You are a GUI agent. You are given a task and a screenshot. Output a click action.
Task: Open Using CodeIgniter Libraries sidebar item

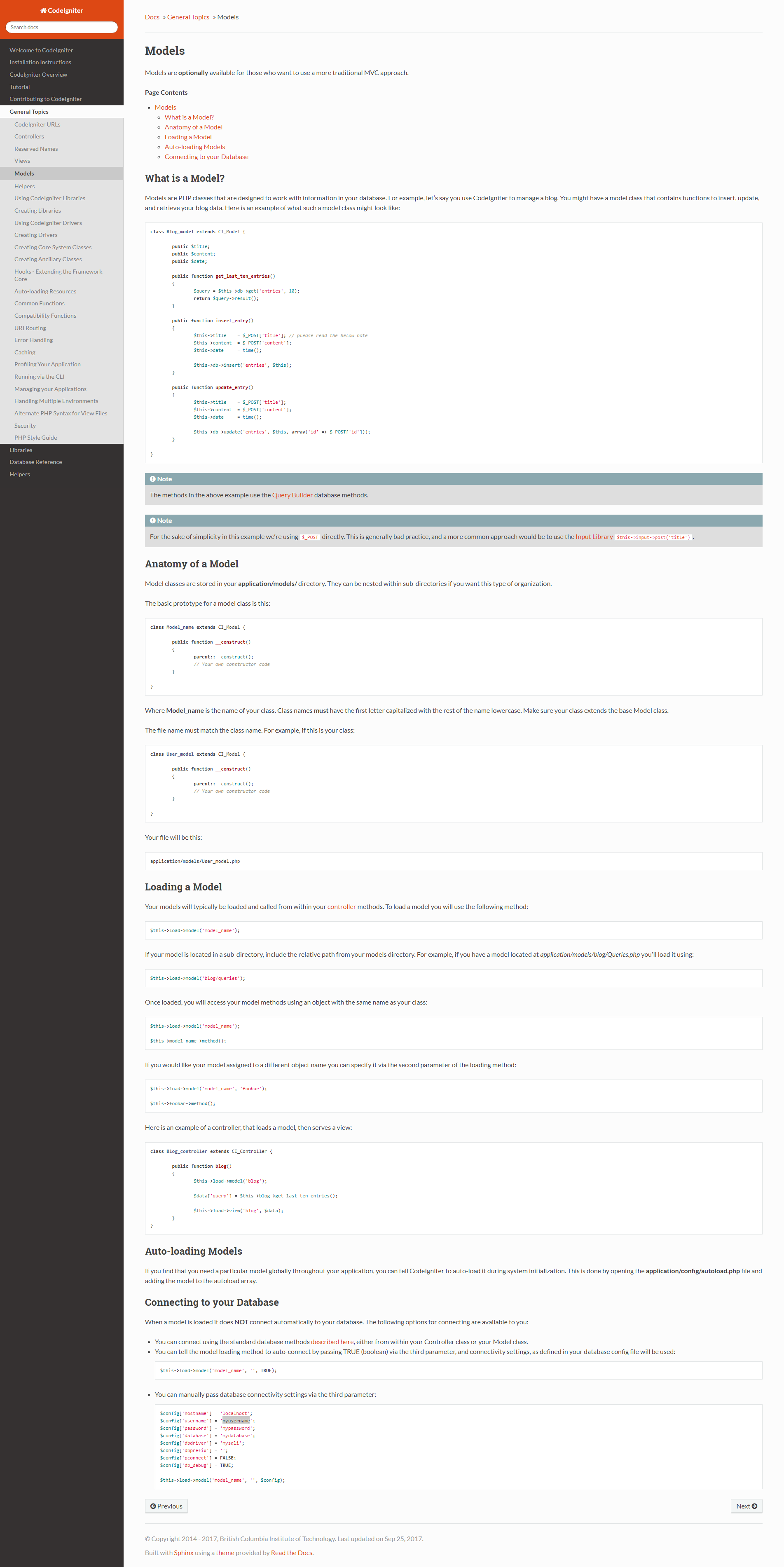coord(61,198)
